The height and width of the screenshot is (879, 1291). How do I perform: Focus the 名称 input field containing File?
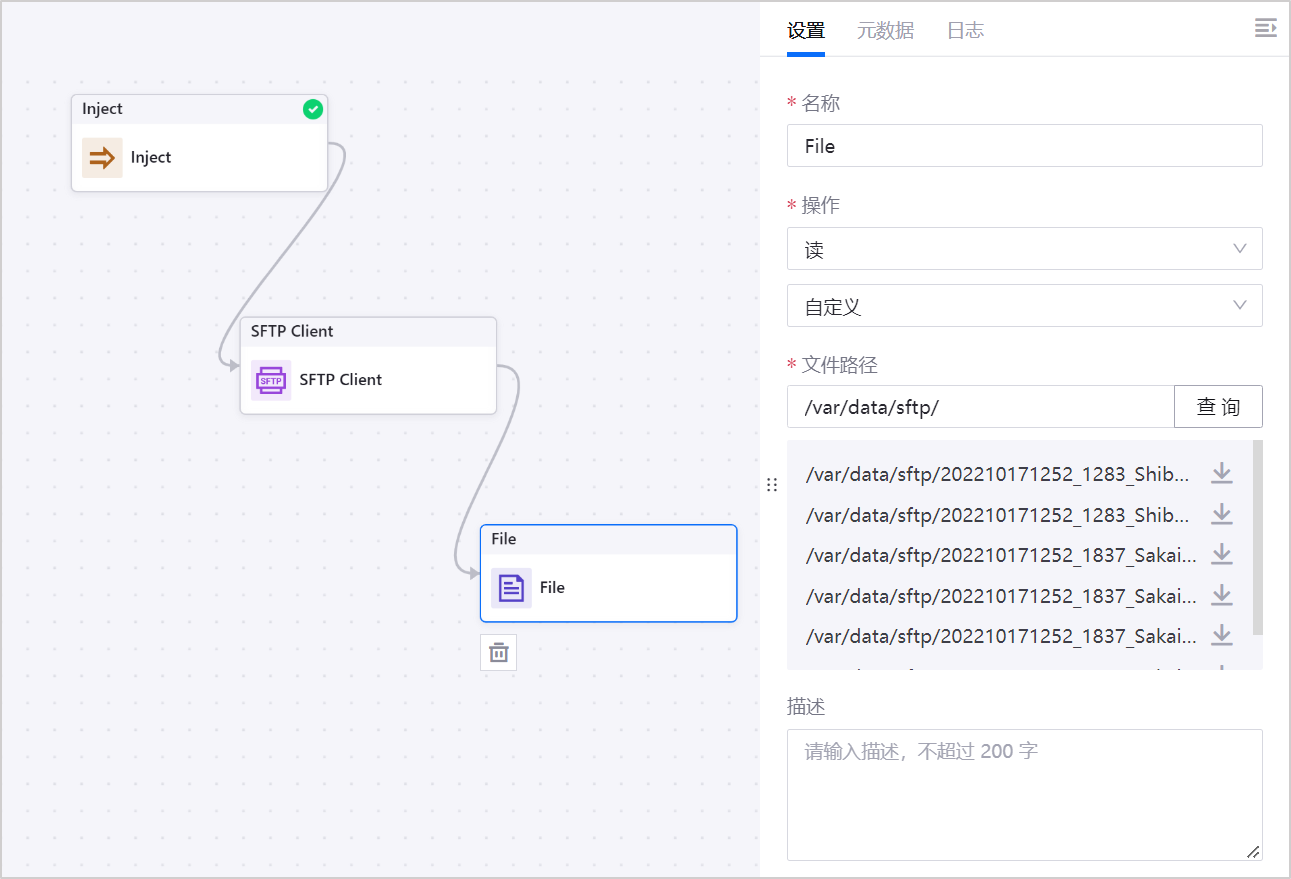[1024, 146]
